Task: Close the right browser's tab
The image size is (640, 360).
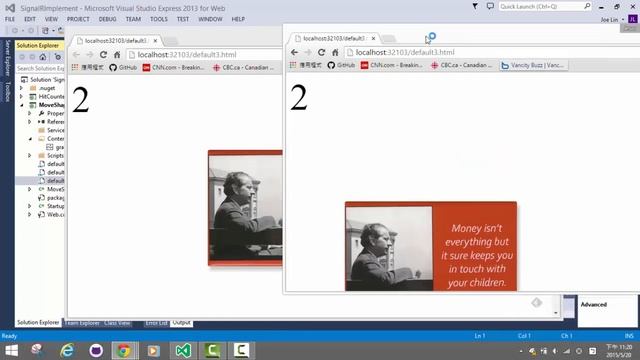Action: click(373, 38)
